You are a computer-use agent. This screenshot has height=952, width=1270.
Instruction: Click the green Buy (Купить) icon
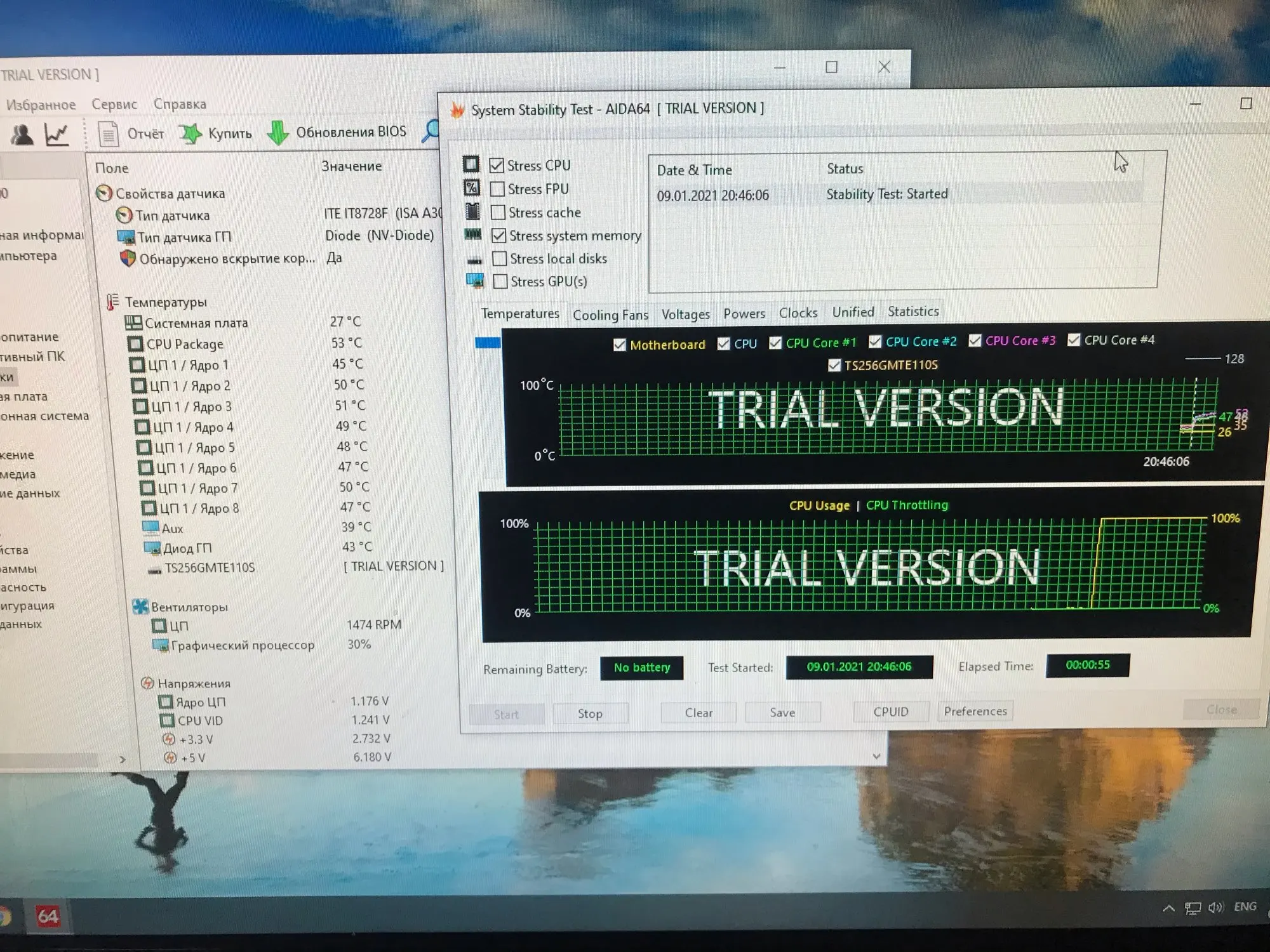190,133
